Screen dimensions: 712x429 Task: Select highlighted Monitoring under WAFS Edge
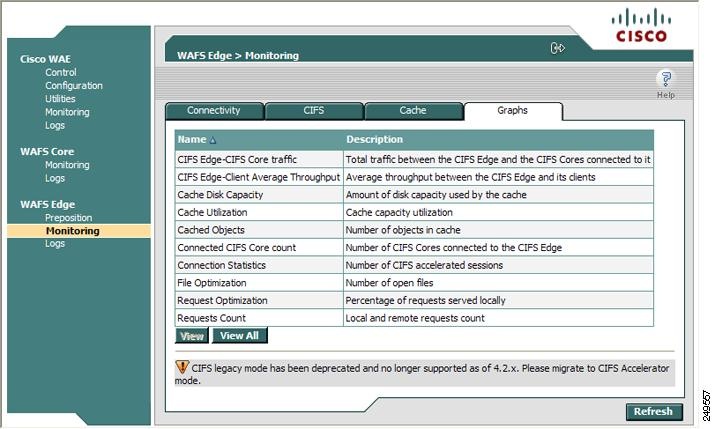(x=79, y=231)
